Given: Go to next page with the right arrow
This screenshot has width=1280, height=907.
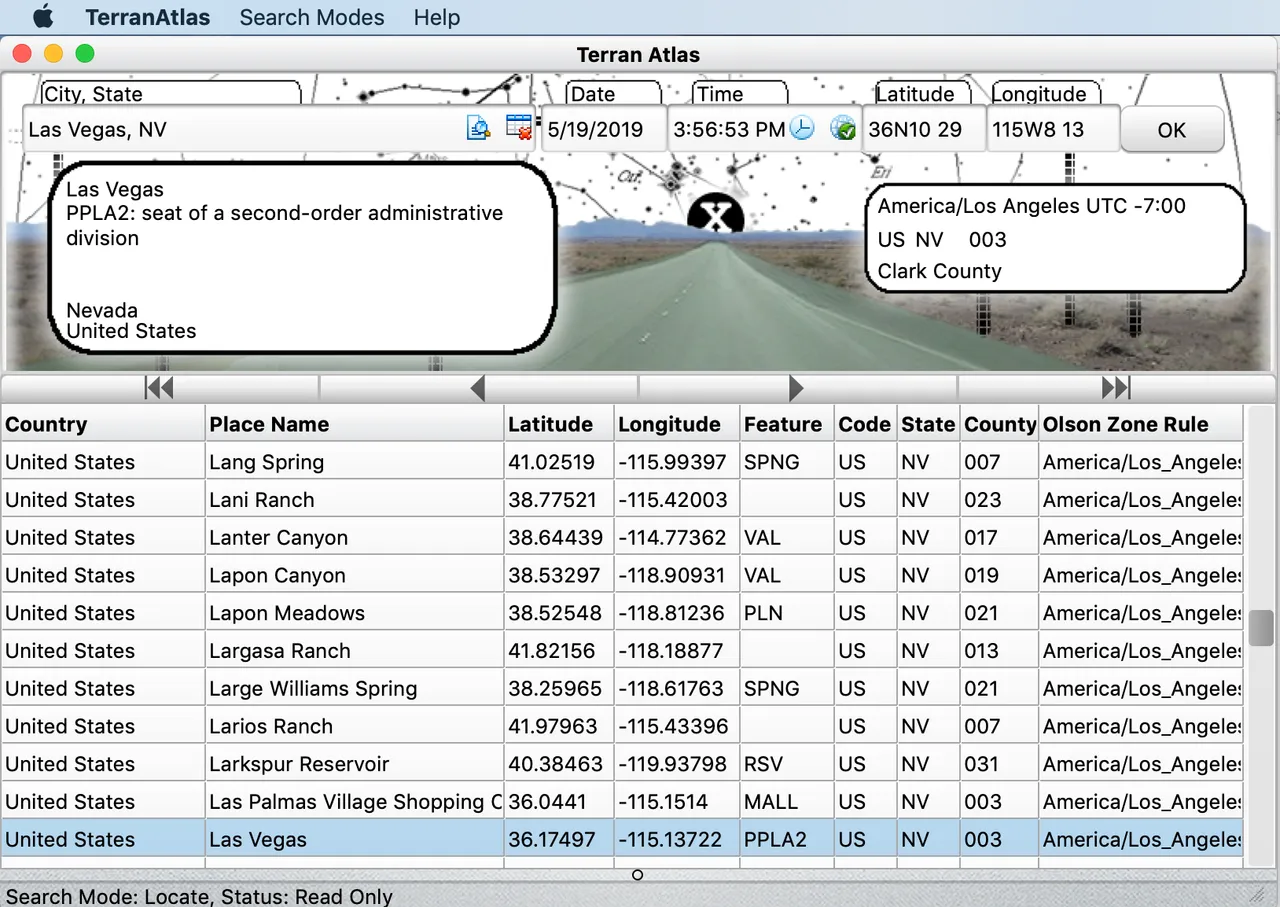Looking at the screenshot, I should pyautogui.click(x=797, y=388).
